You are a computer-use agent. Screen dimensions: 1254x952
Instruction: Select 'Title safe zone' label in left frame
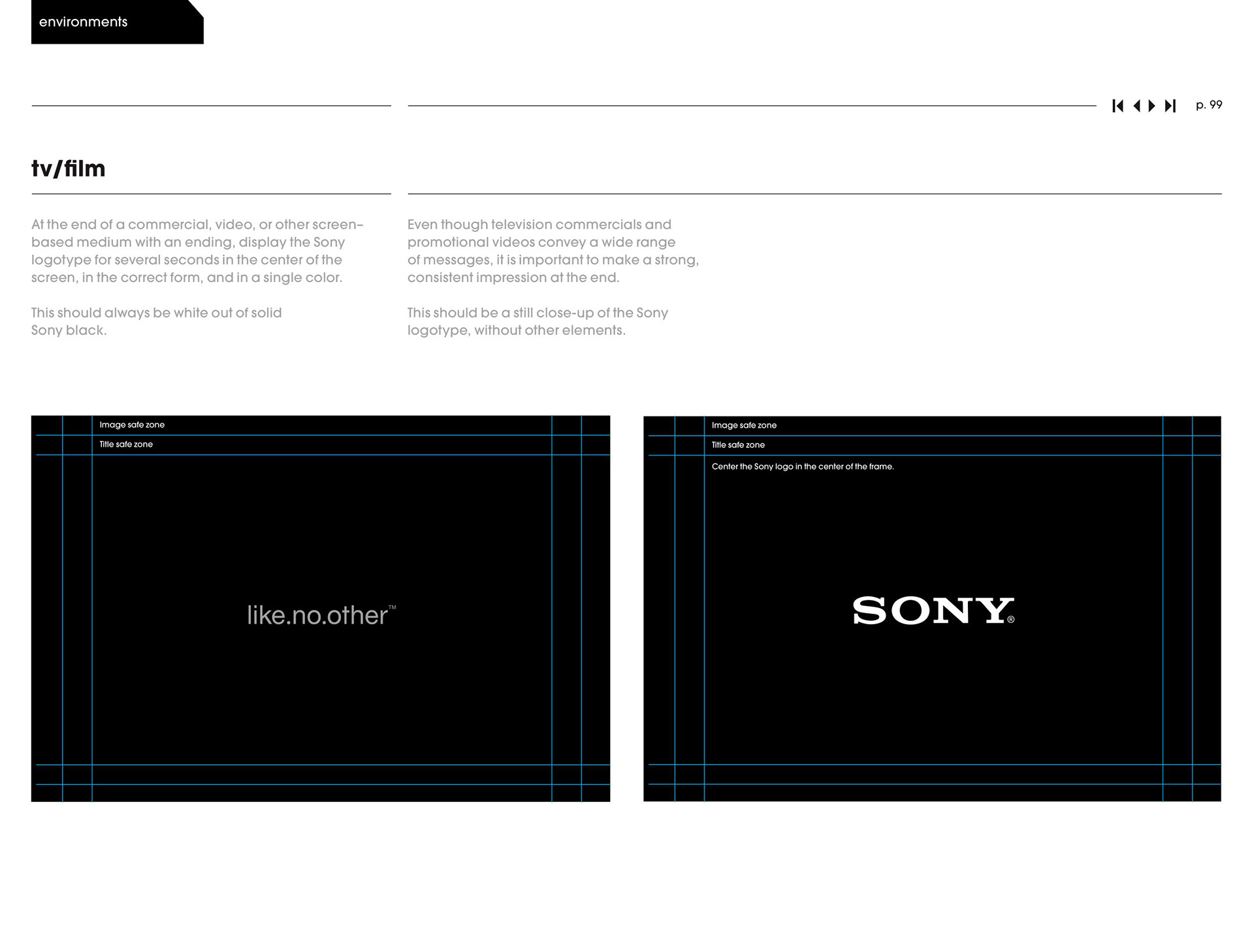[x=126, y=445]
